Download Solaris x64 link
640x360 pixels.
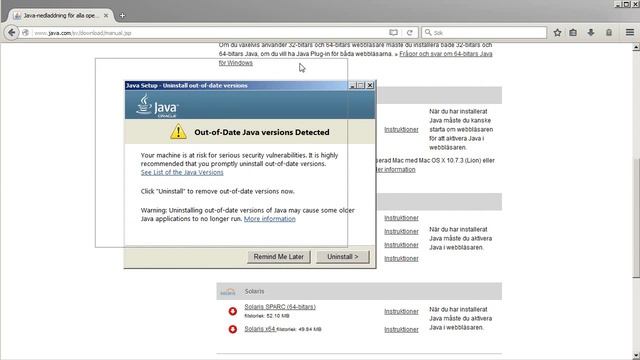[x=260, y=329]
